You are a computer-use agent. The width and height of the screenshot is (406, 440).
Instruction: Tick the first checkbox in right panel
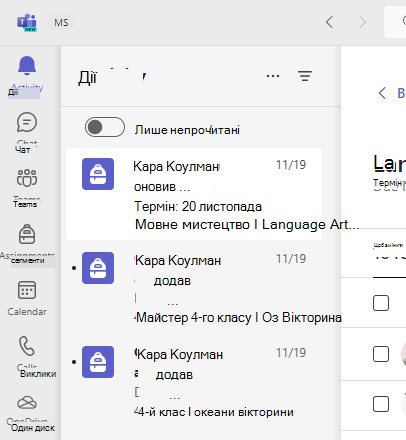click(381, 303)
